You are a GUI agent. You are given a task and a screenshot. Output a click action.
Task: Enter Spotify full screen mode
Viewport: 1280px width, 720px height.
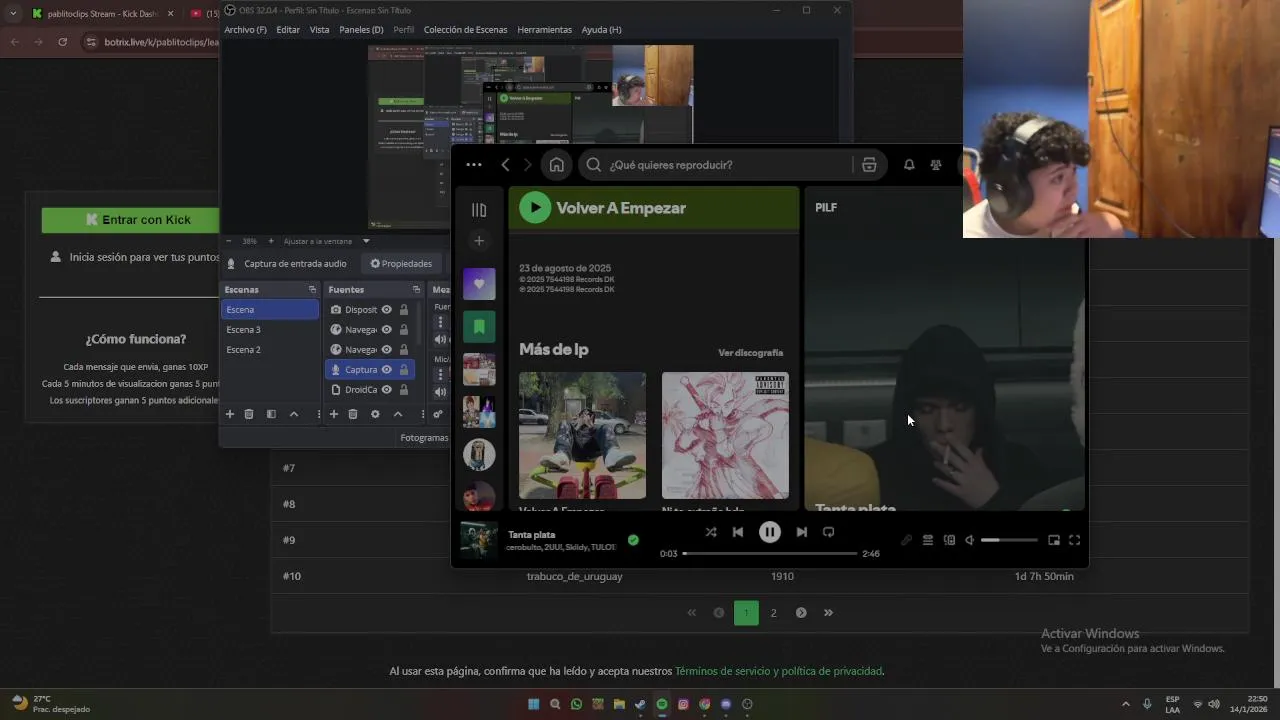1075,540
